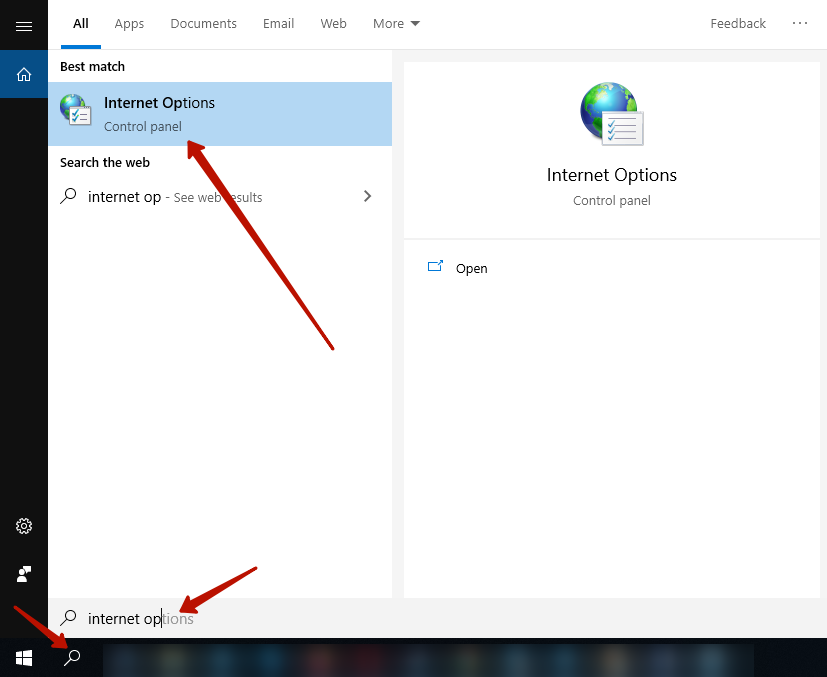Switch to the All tab
827x677 pixels.
81,24
